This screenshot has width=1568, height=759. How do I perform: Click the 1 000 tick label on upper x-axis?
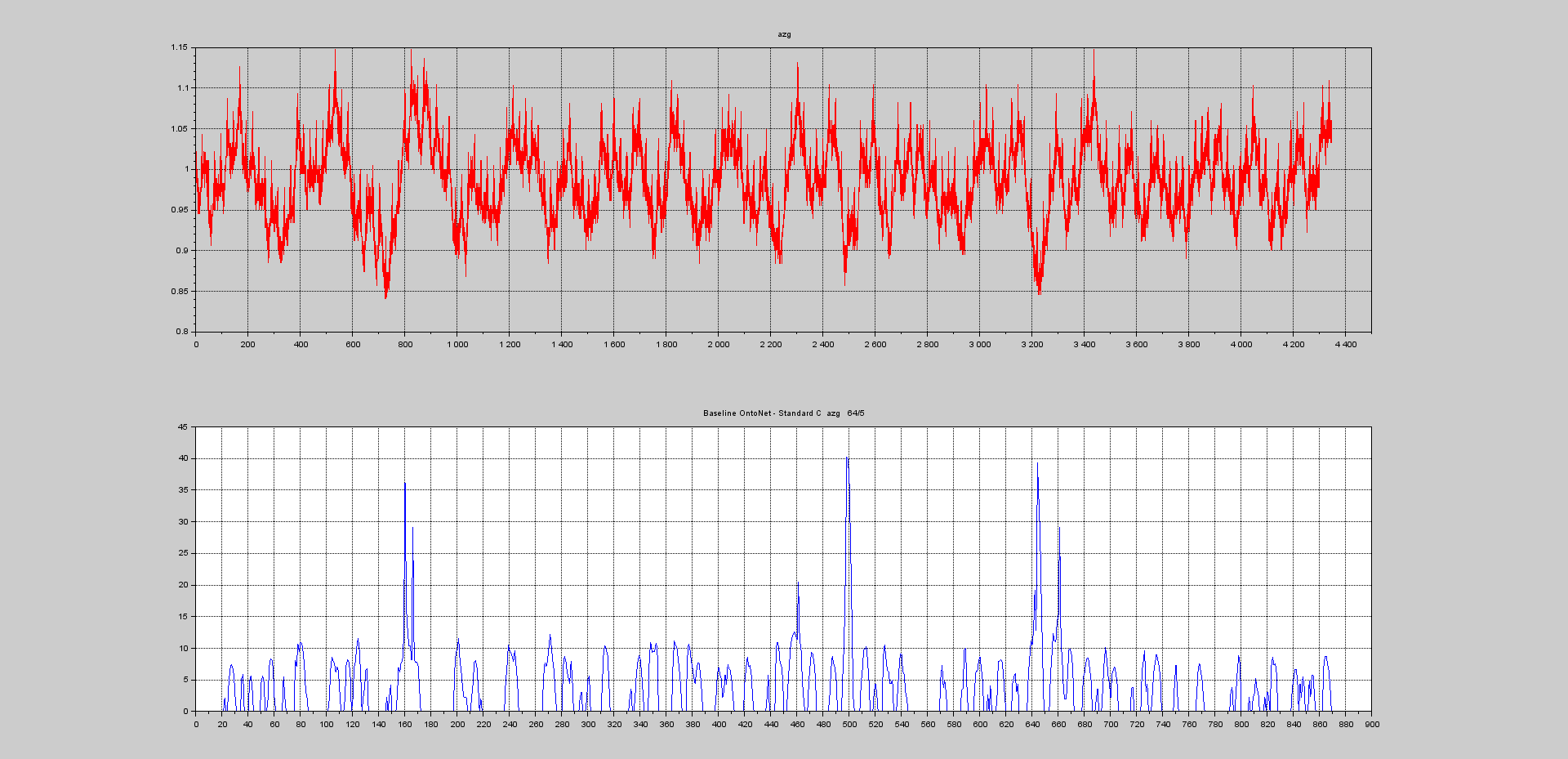click(457, 345)
